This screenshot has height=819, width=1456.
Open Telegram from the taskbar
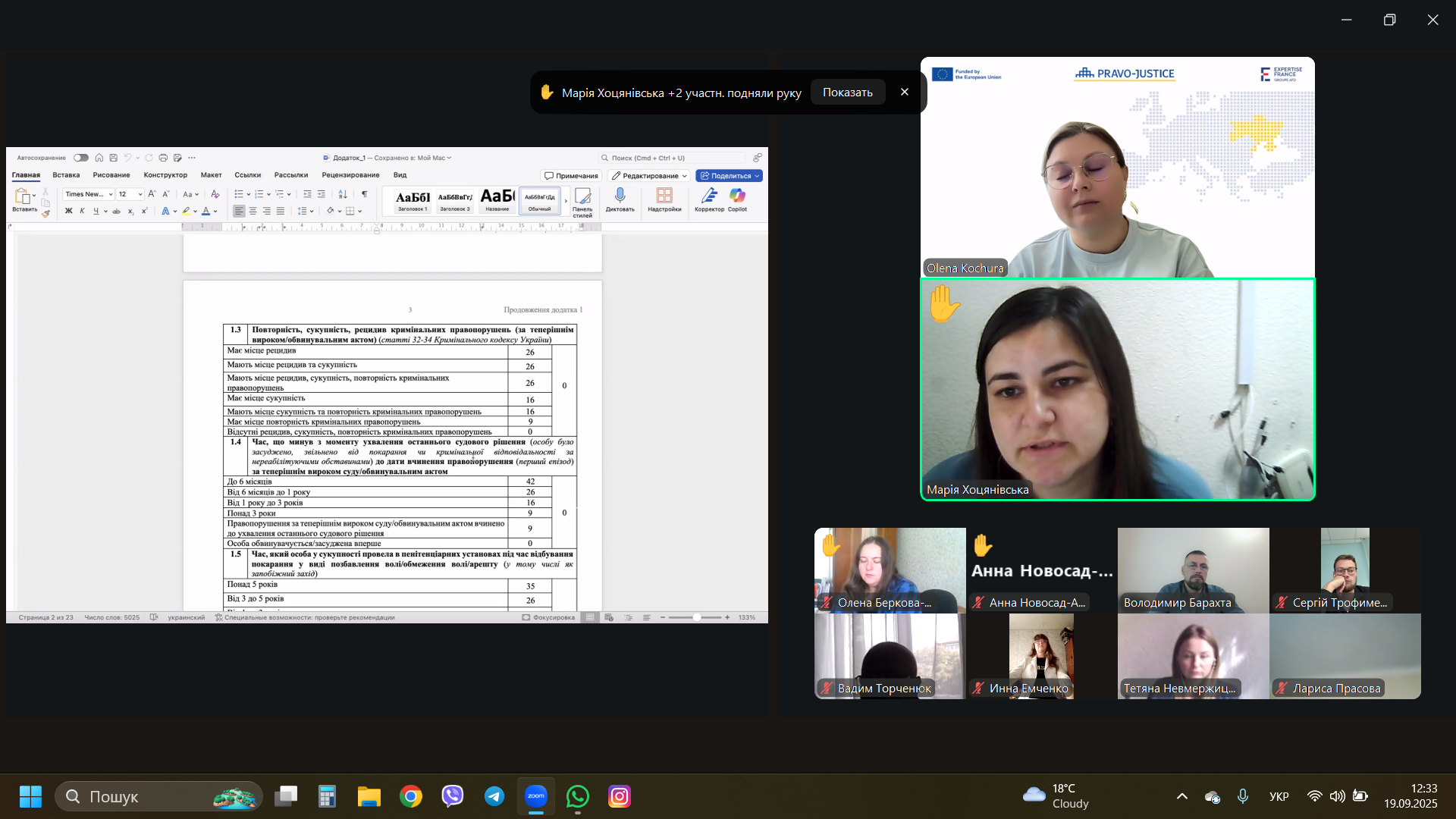pos(494,796)
